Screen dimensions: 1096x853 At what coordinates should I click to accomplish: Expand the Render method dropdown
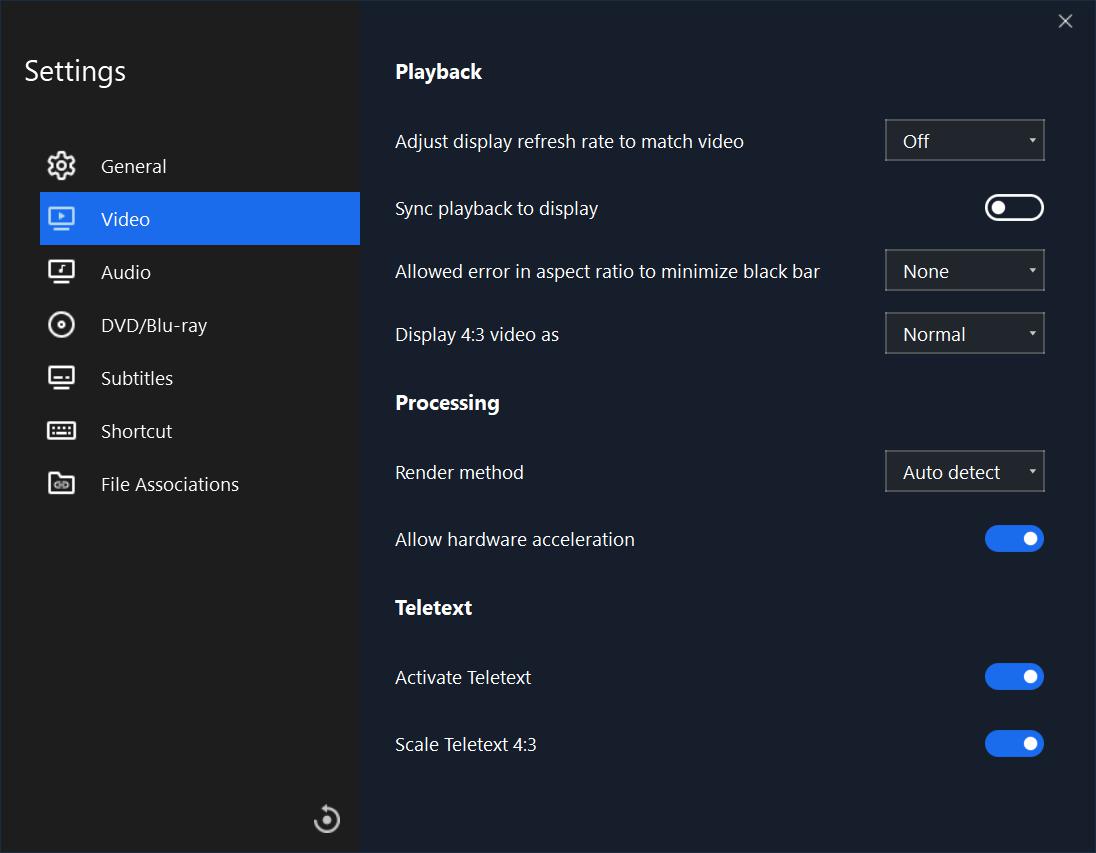tap(964, 472)
